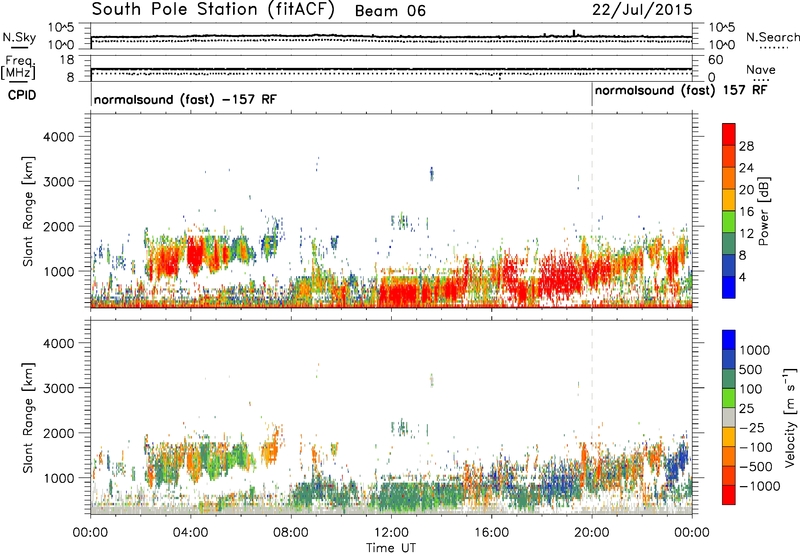Click the '10^5' label on left noise axis
Screen dimensions: 800x554
point(61,27)
